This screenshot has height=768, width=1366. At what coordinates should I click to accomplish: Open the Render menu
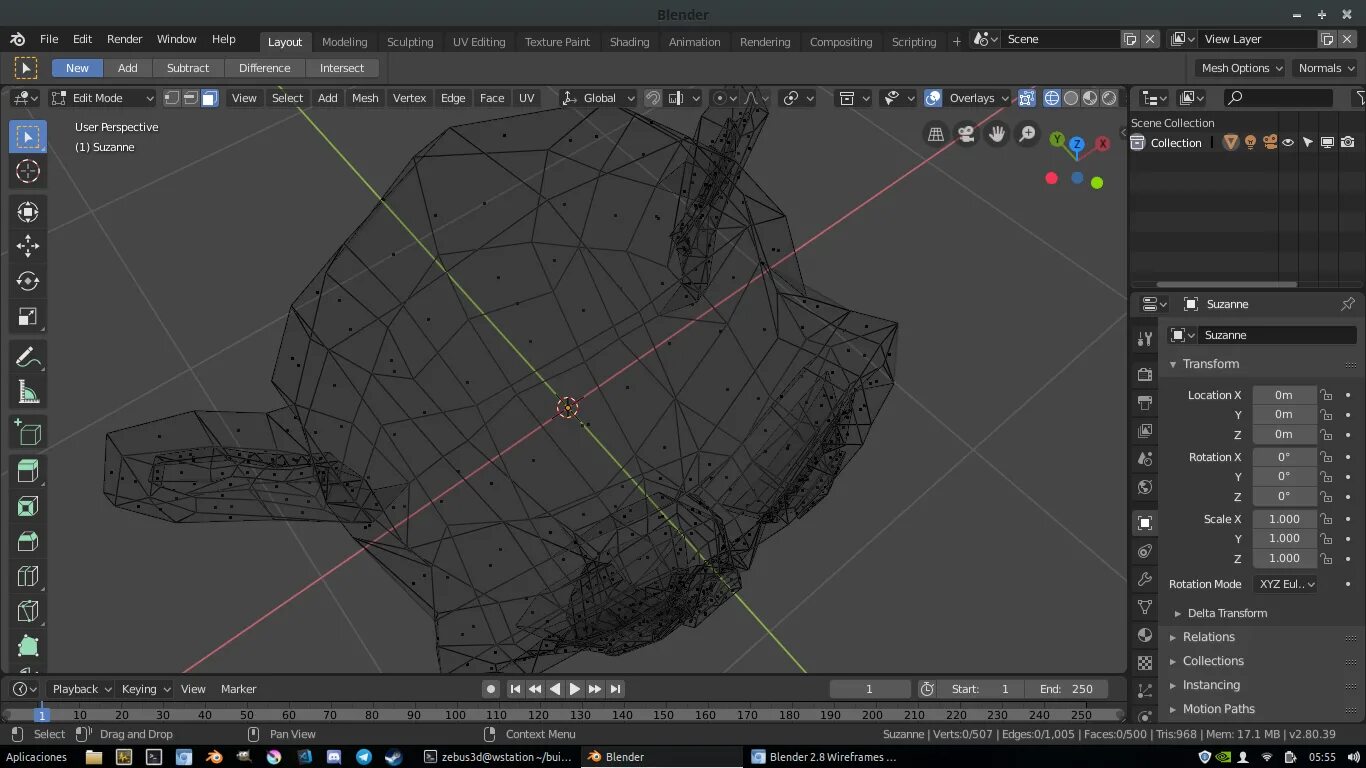[125, 39]
